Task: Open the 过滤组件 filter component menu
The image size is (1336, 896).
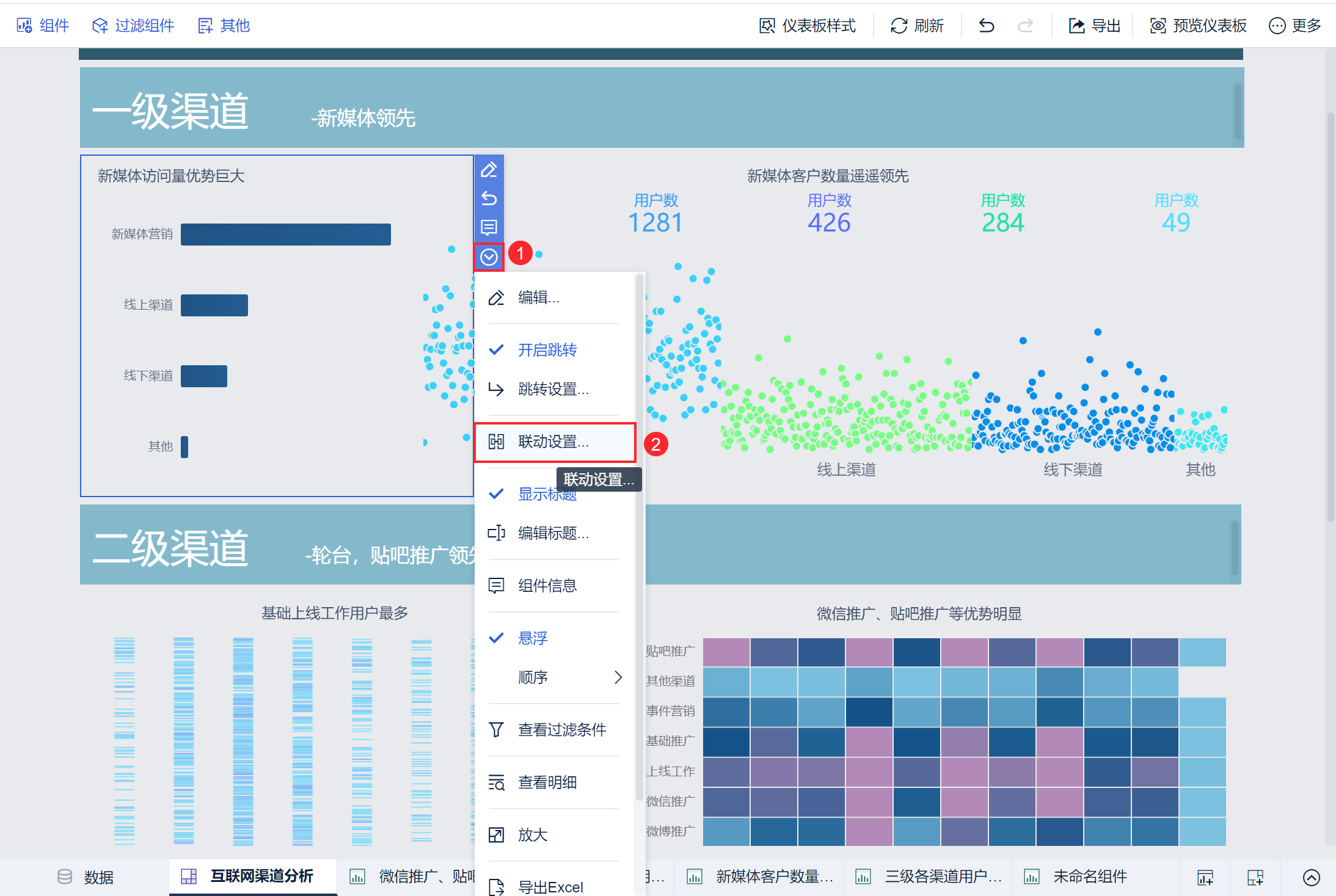Action: (x=133, y=26)
